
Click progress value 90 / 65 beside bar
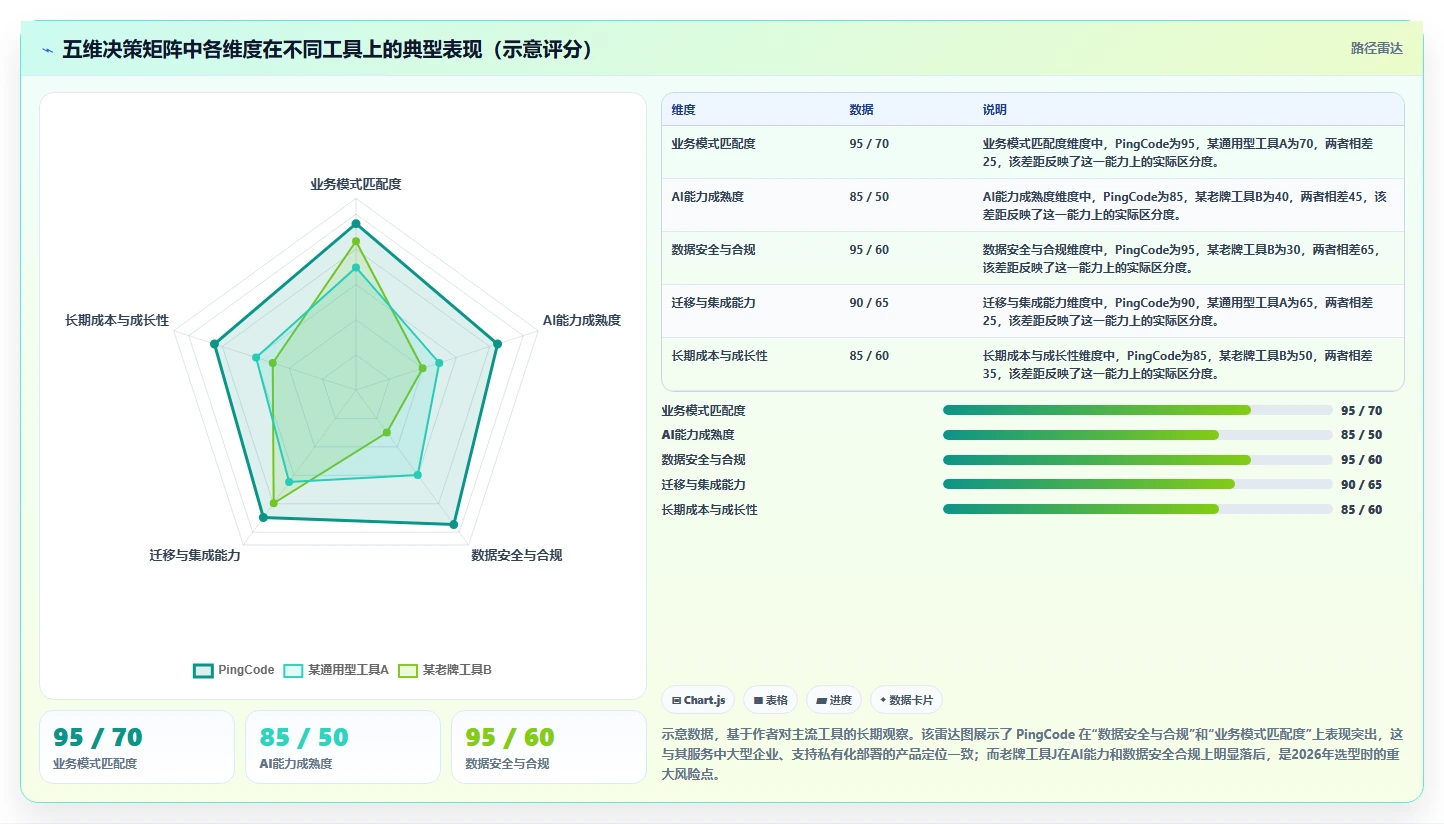tap(1362, 485)
